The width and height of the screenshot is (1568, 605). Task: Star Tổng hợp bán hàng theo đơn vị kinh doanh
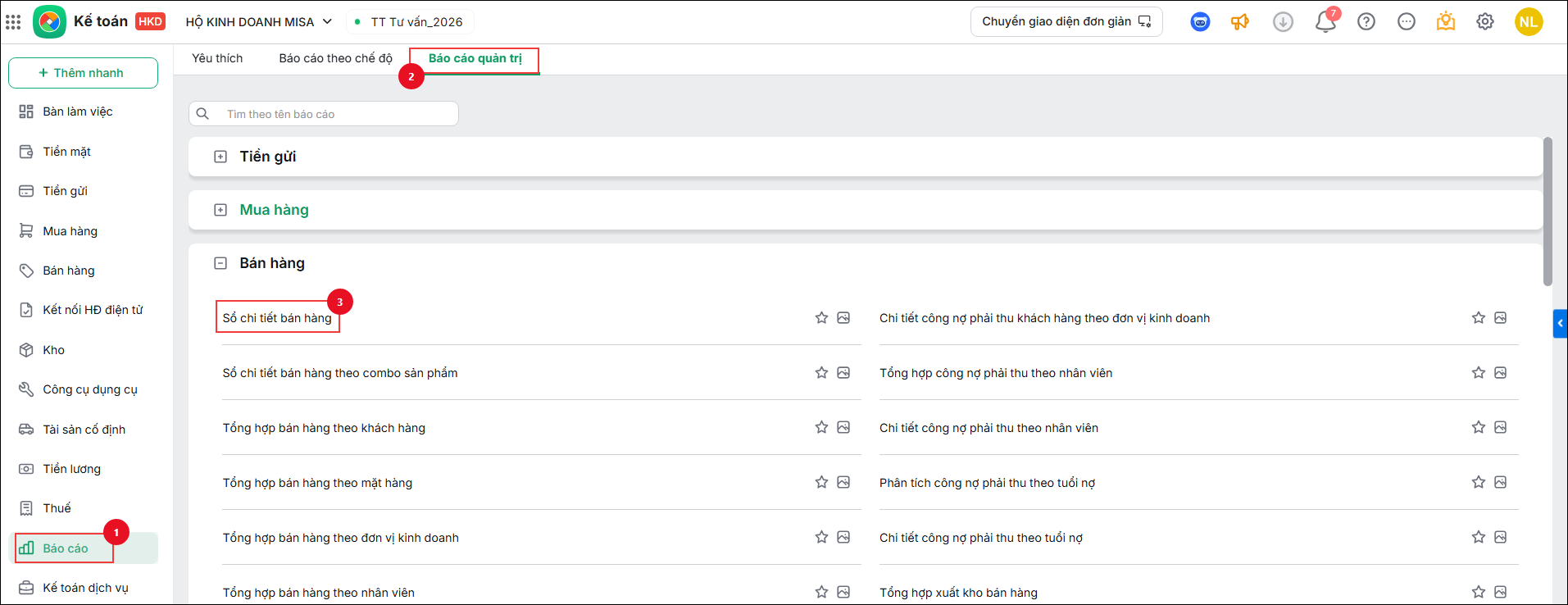click(821, 537)
